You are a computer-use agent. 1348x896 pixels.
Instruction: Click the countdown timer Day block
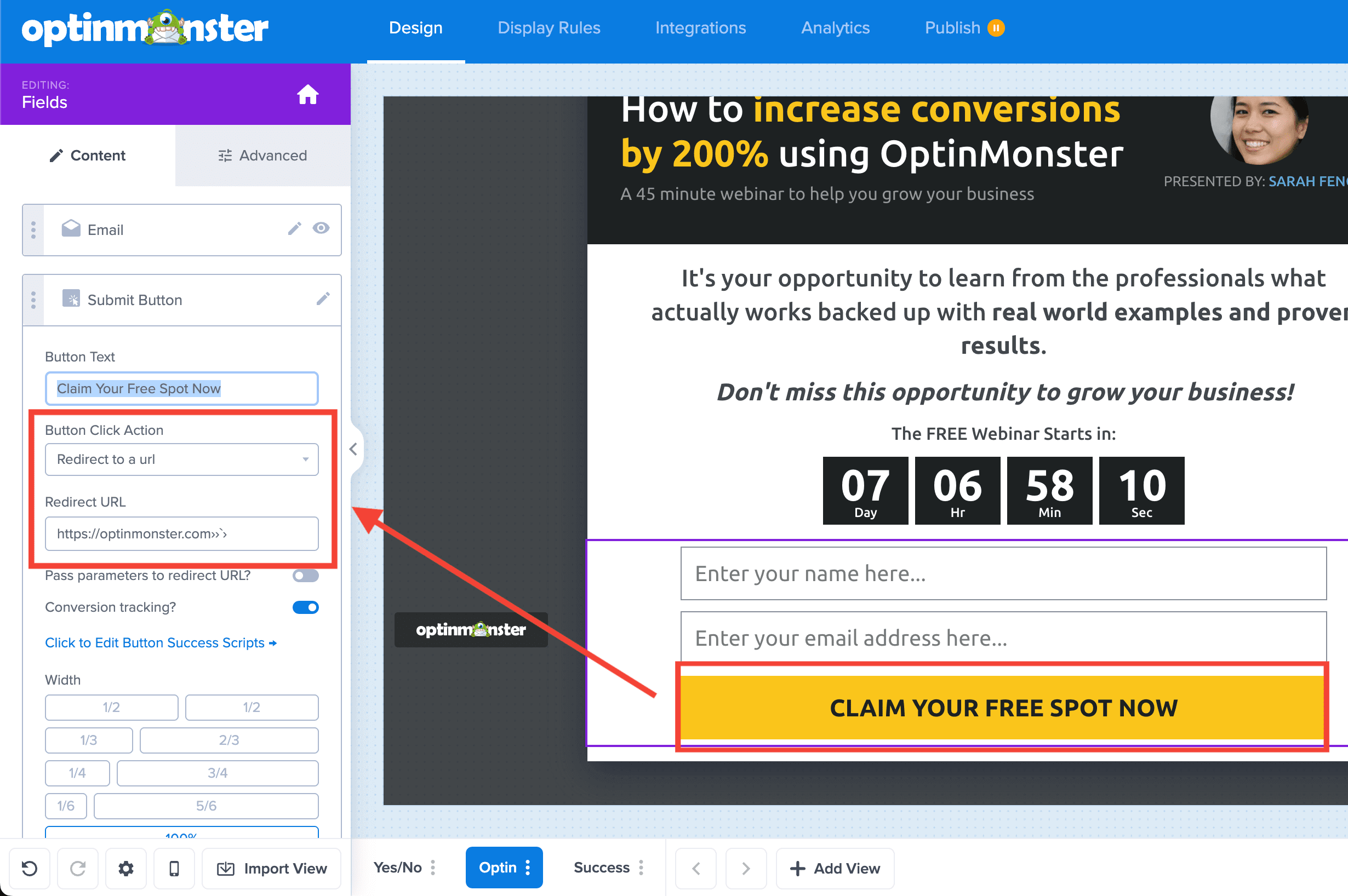(865, 490)
